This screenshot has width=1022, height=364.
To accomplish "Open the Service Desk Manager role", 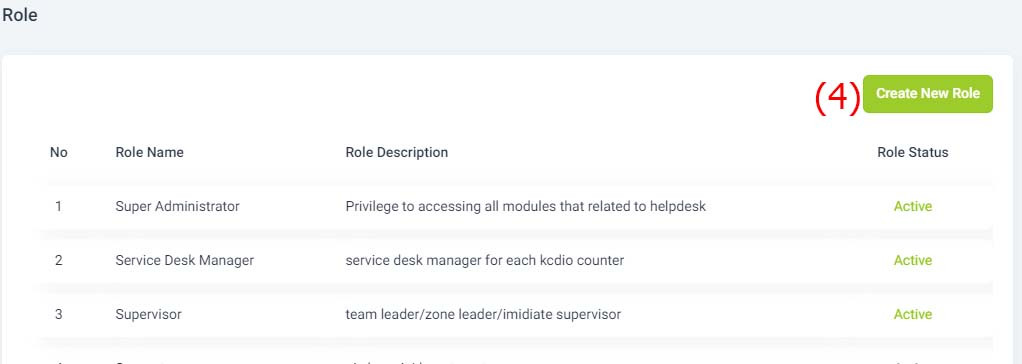I will pos(184,260).
